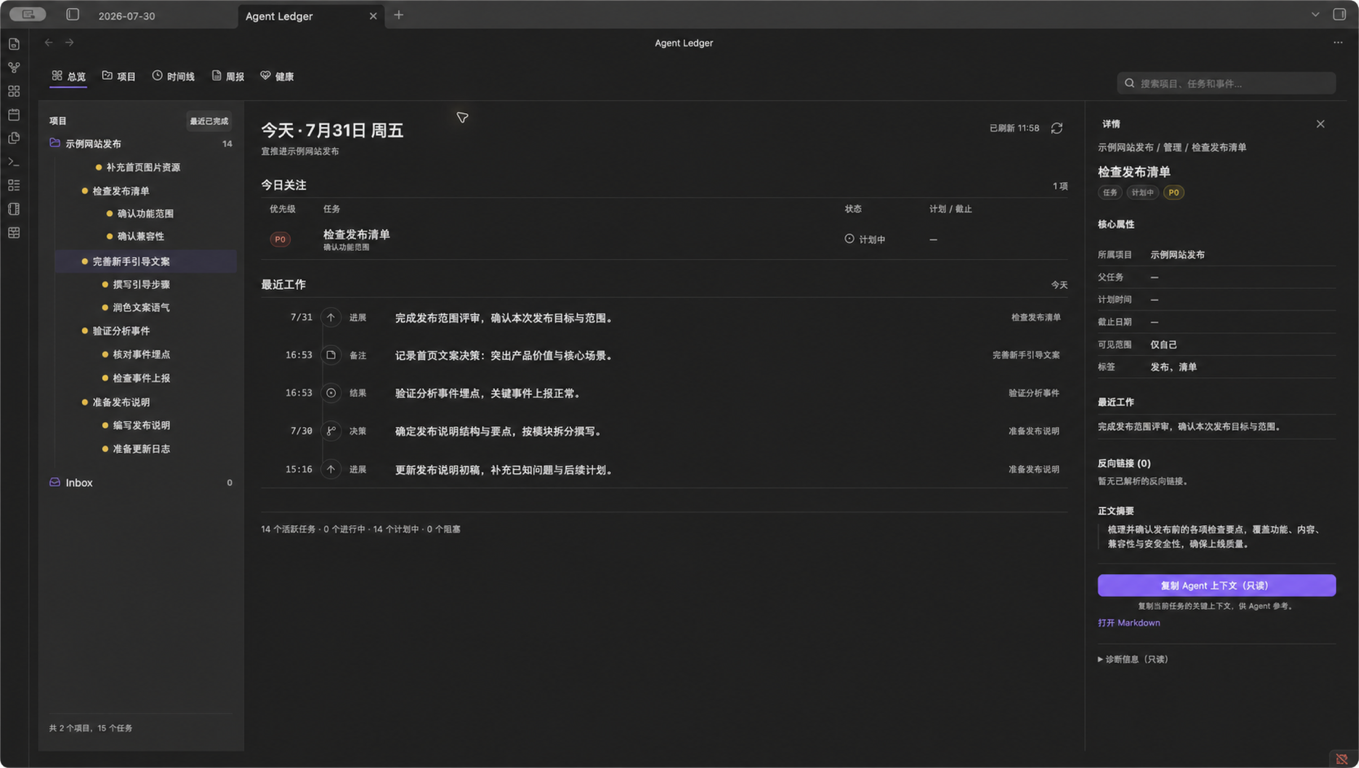The height and width of the screenshot is (768, 1359).
Task: Click 复制 Agent 上下文（只读）button
Action: (1216, 585)
